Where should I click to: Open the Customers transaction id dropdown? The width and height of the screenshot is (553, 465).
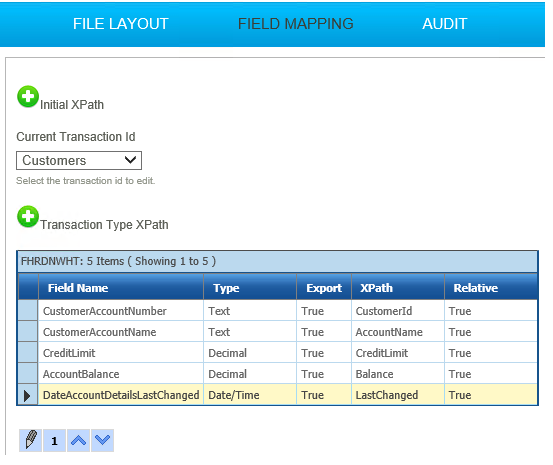[79, 161]
